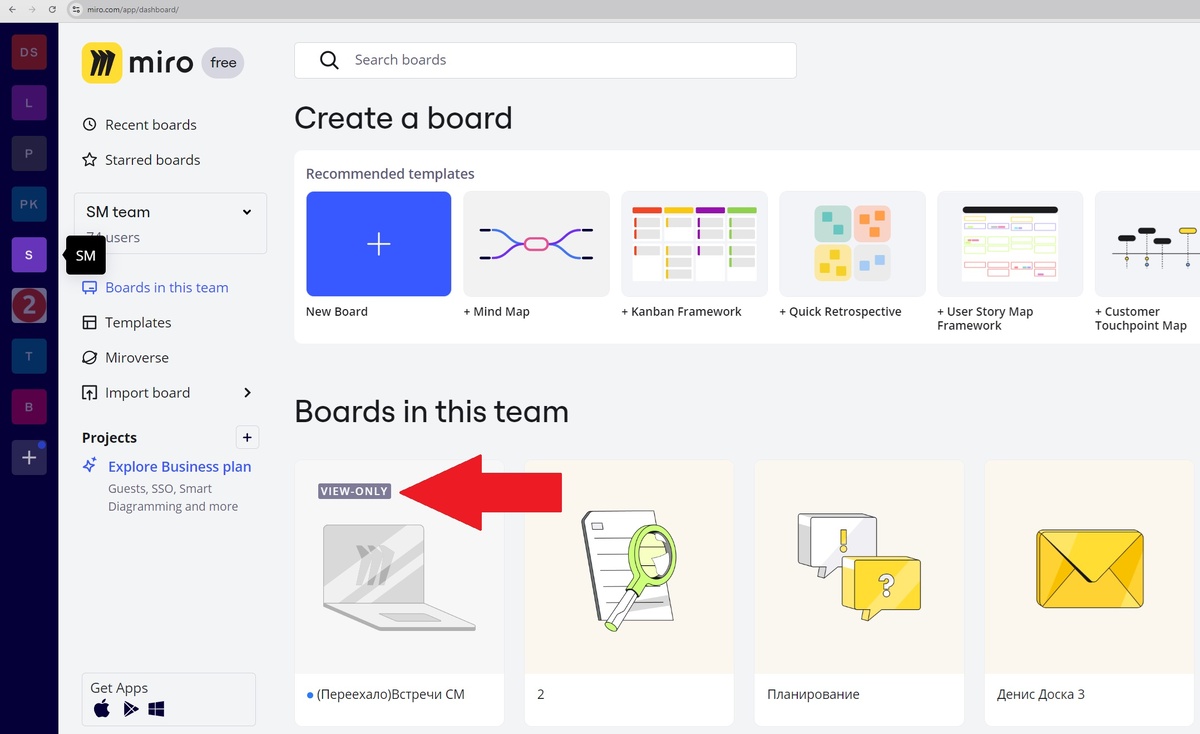This screenshot has width=1200, height=734.
Task: Switch to the T team avatar
Action: coord(29,356)
